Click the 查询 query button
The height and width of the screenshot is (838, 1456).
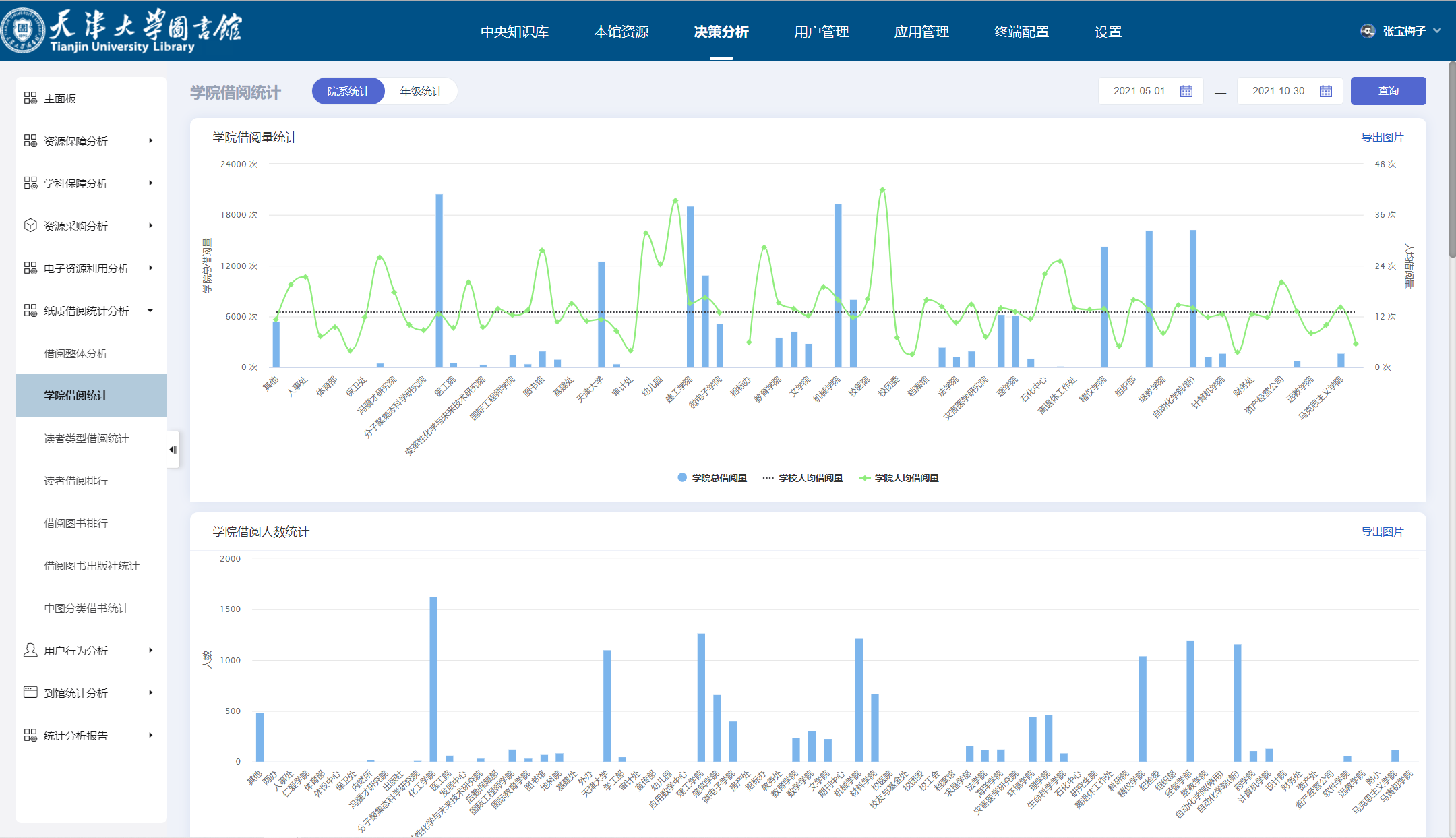pyautogui.click(x=1388, y=91)
